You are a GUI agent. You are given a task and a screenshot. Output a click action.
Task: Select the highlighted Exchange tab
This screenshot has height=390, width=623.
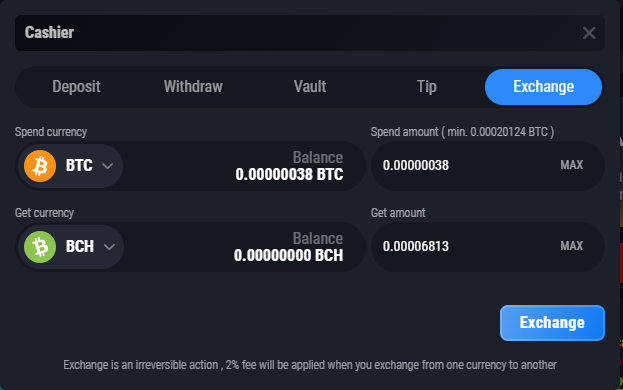pyautogui.click(x=543, y=87)
